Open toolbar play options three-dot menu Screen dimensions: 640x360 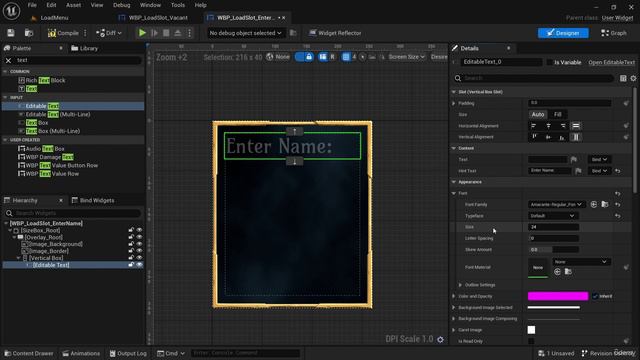(x=189, y=33)
